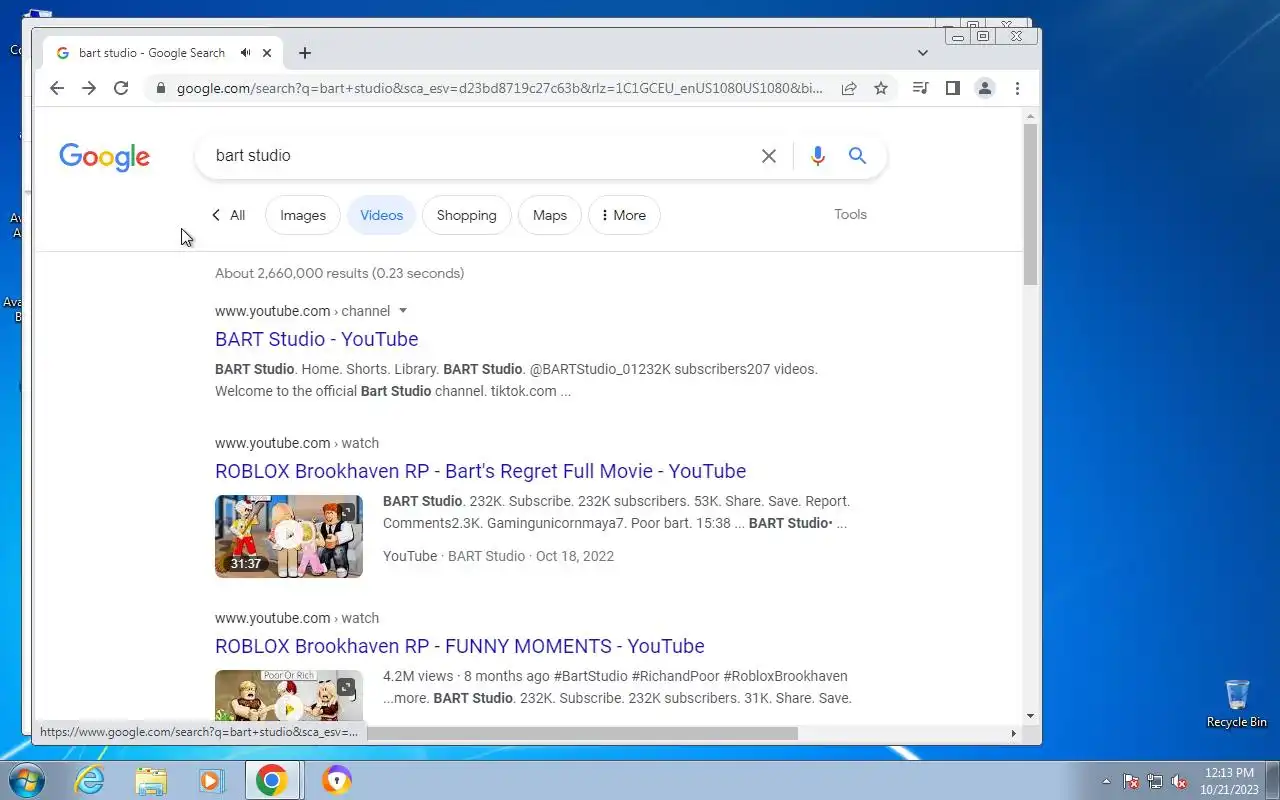Click into the bart studio search field
The height and width of the screenshot is (800, 1280).
tap(480, 156)
